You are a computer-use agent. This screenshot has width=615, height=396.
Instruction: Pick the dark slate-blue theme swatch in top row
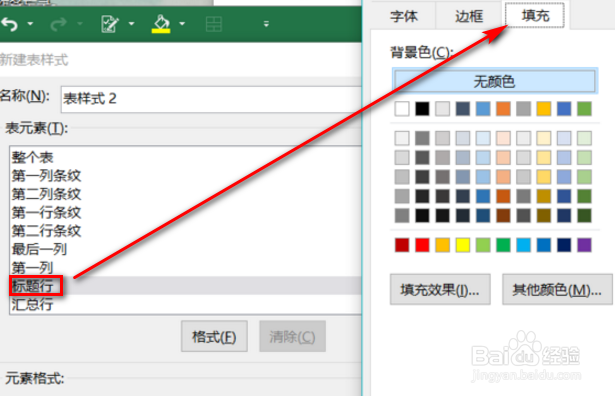[463, 109]
